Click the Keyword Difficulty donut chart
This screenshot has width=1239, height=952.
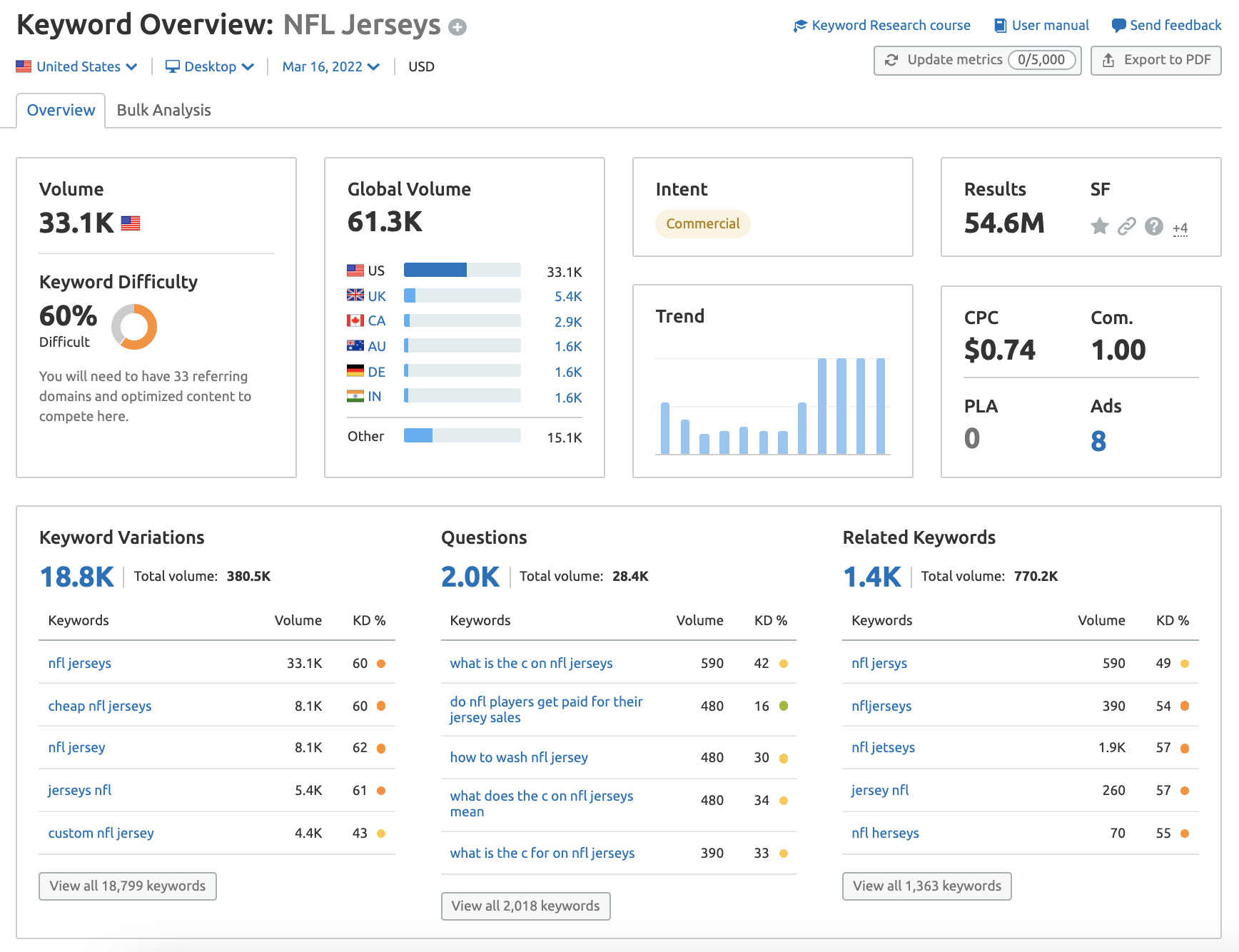[134, 327]
